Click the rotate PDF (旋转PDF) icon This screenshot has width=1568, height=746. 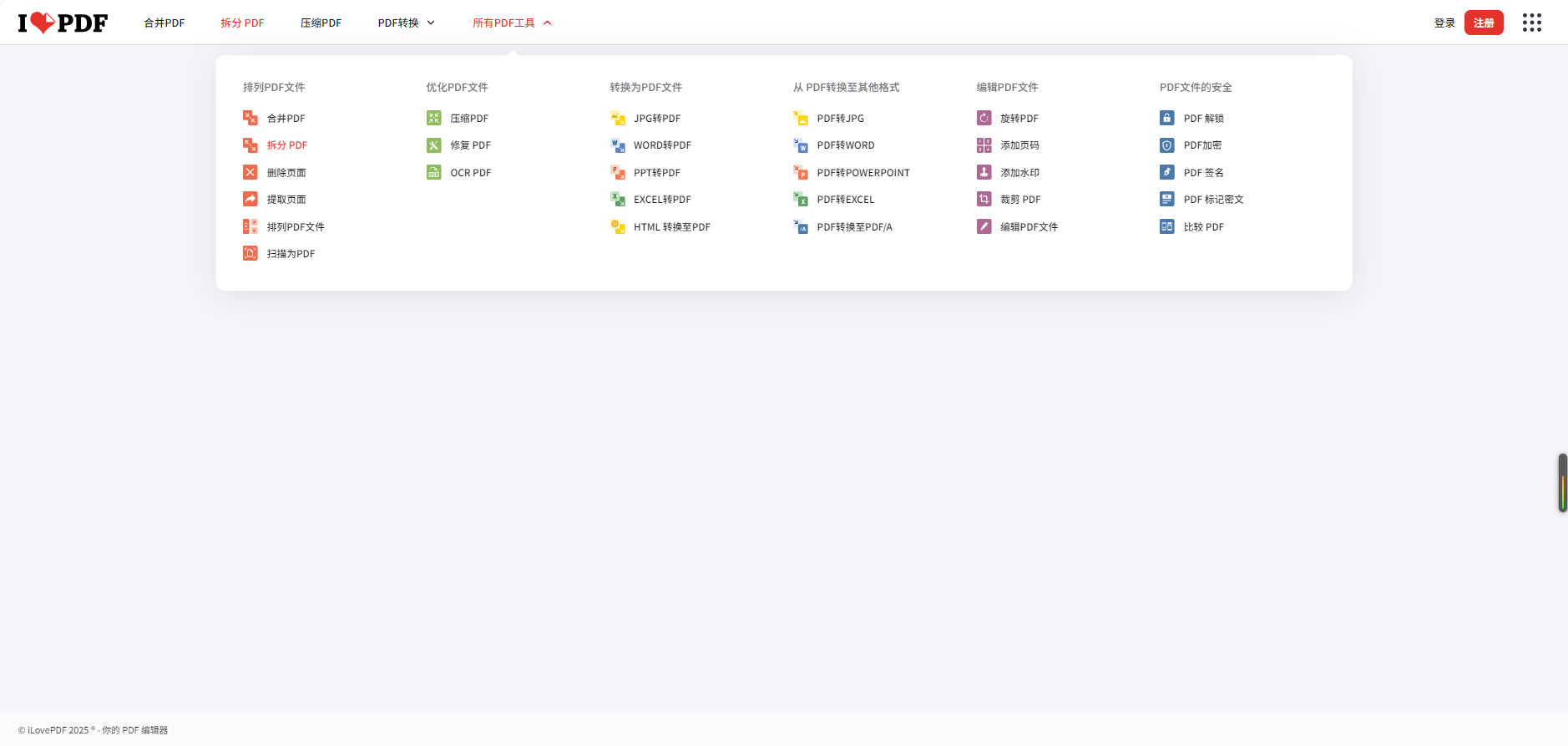pos(984,118)
